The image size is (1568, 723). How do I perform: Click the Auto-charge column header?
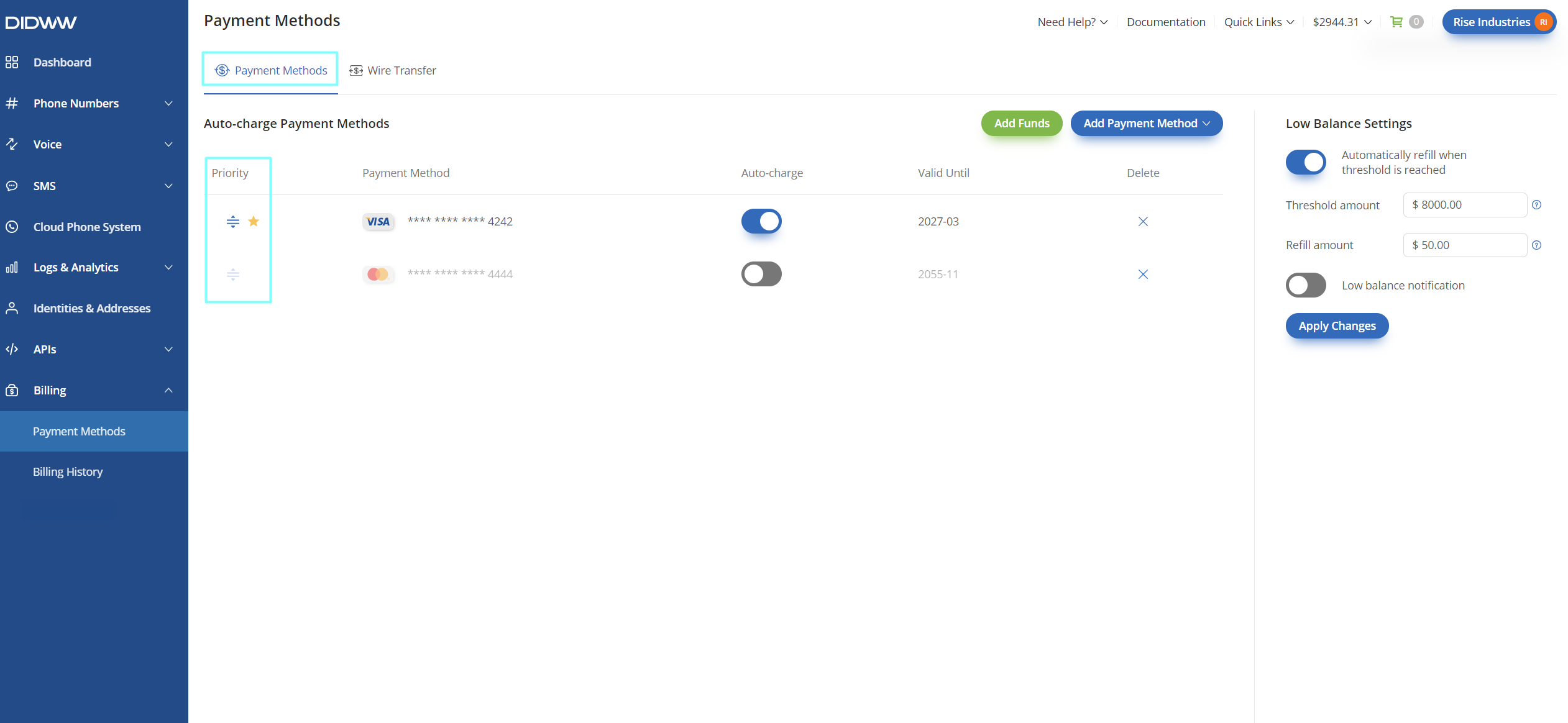click(x=772, y=173)
